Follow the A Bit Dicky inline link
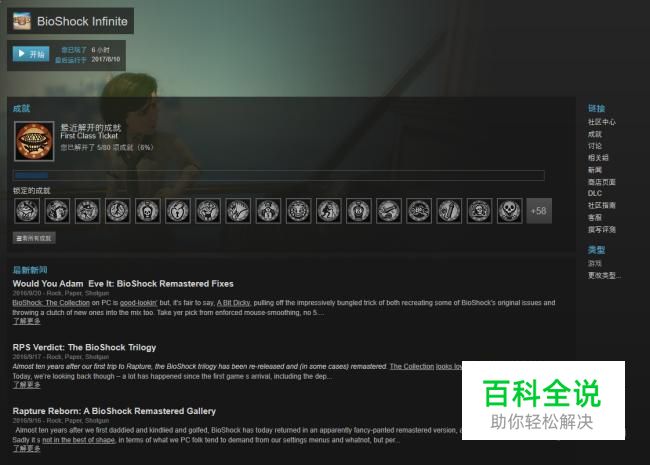Screen dimensions: 650x465 coord(233,303)
